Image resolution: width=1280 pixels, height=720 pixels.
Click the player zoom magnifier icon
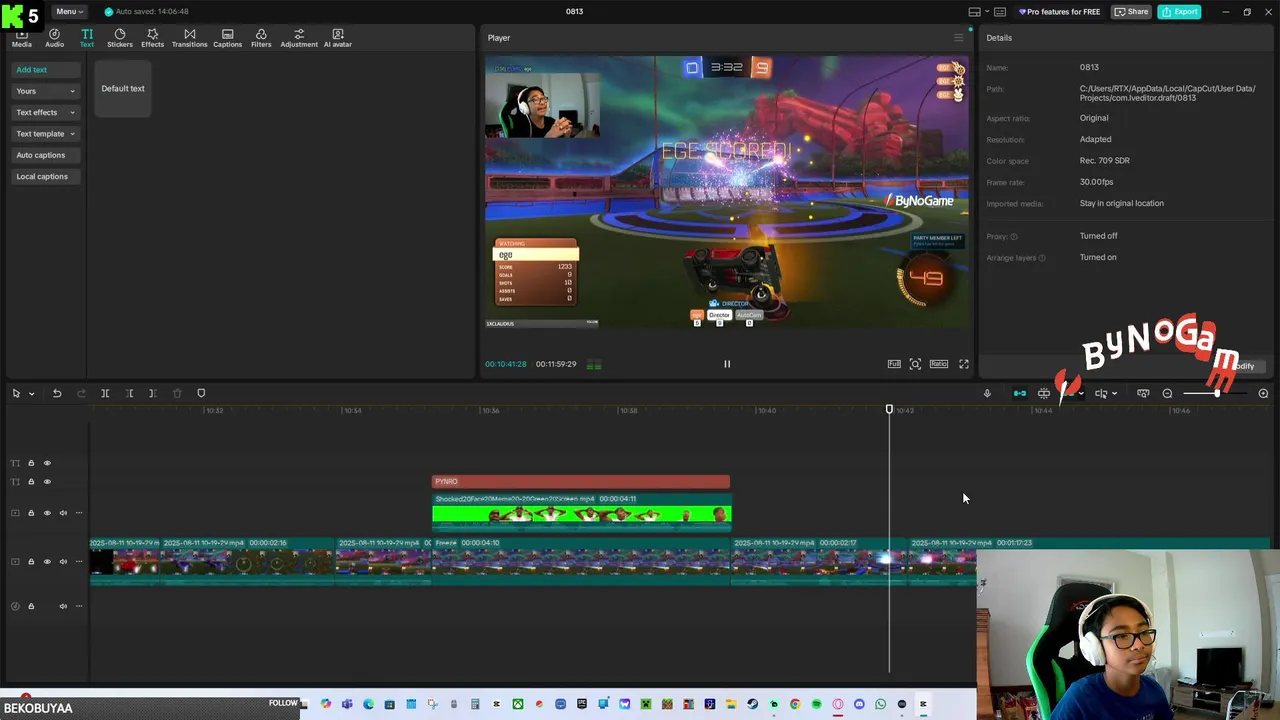(915, 364)
